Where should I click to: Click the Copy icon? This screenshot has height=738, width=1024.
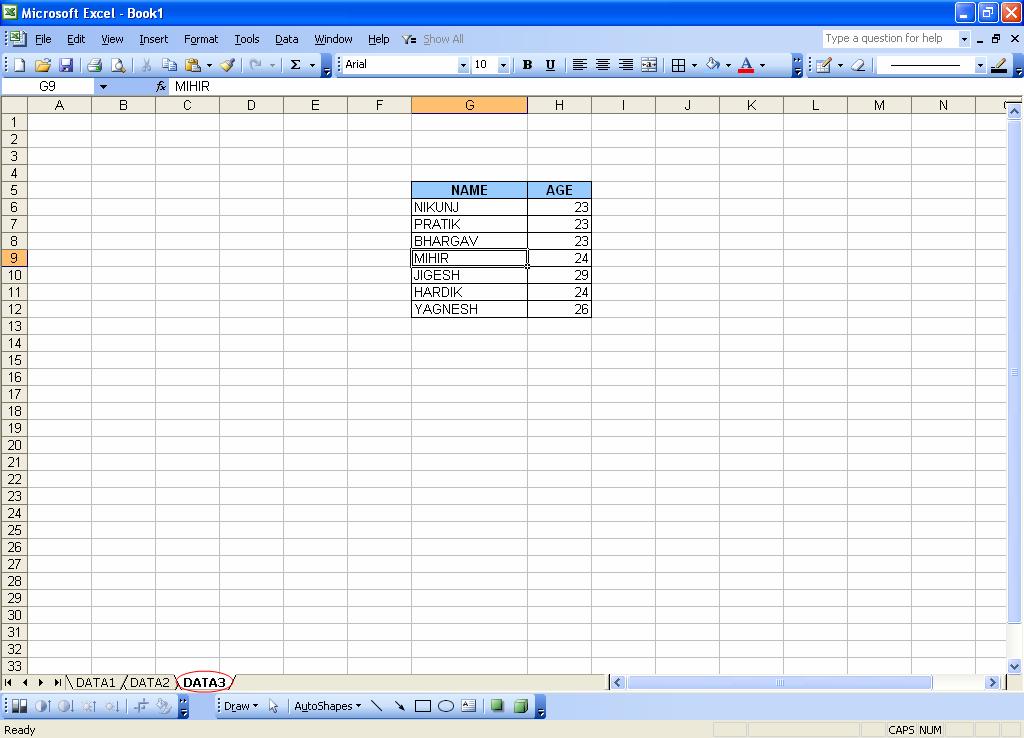pyautogui.click(x=169, y=65)
